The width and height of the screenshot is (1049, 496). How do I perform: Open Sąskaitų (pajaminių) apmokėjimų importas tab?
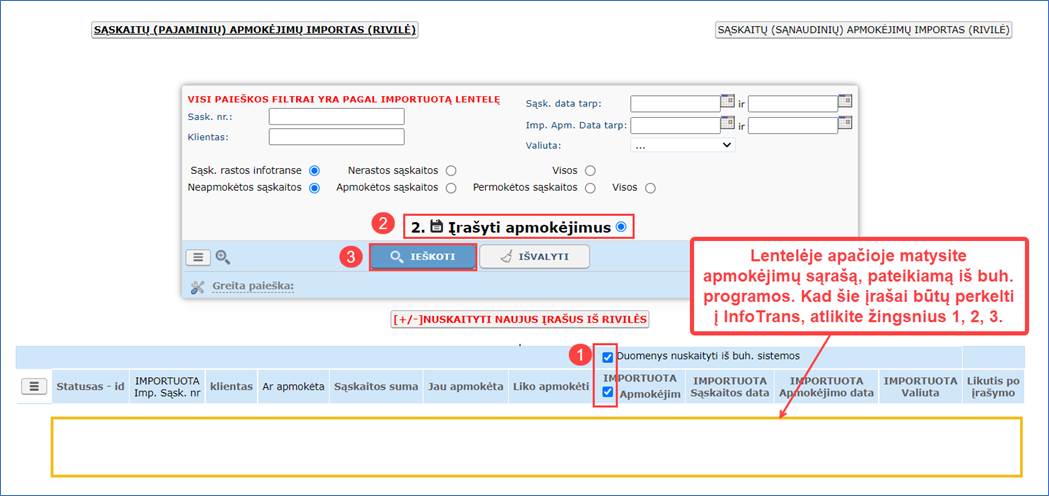pyautogui.click(x=255, y=30)
